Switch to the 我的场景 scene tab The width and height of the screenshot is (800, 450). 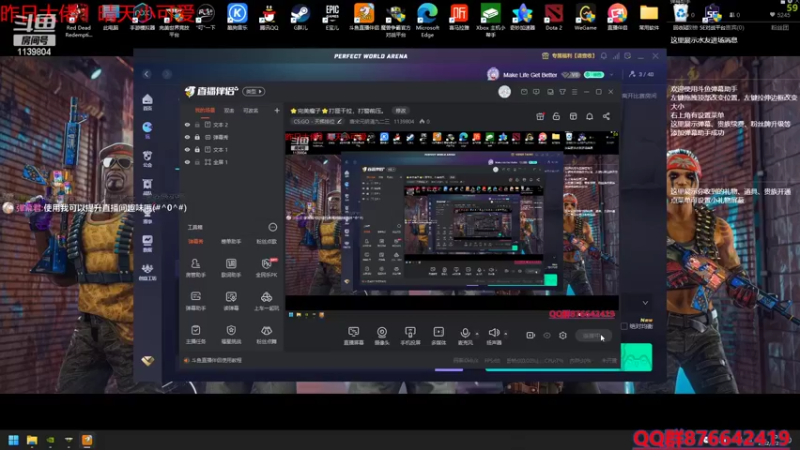point(205,110)
